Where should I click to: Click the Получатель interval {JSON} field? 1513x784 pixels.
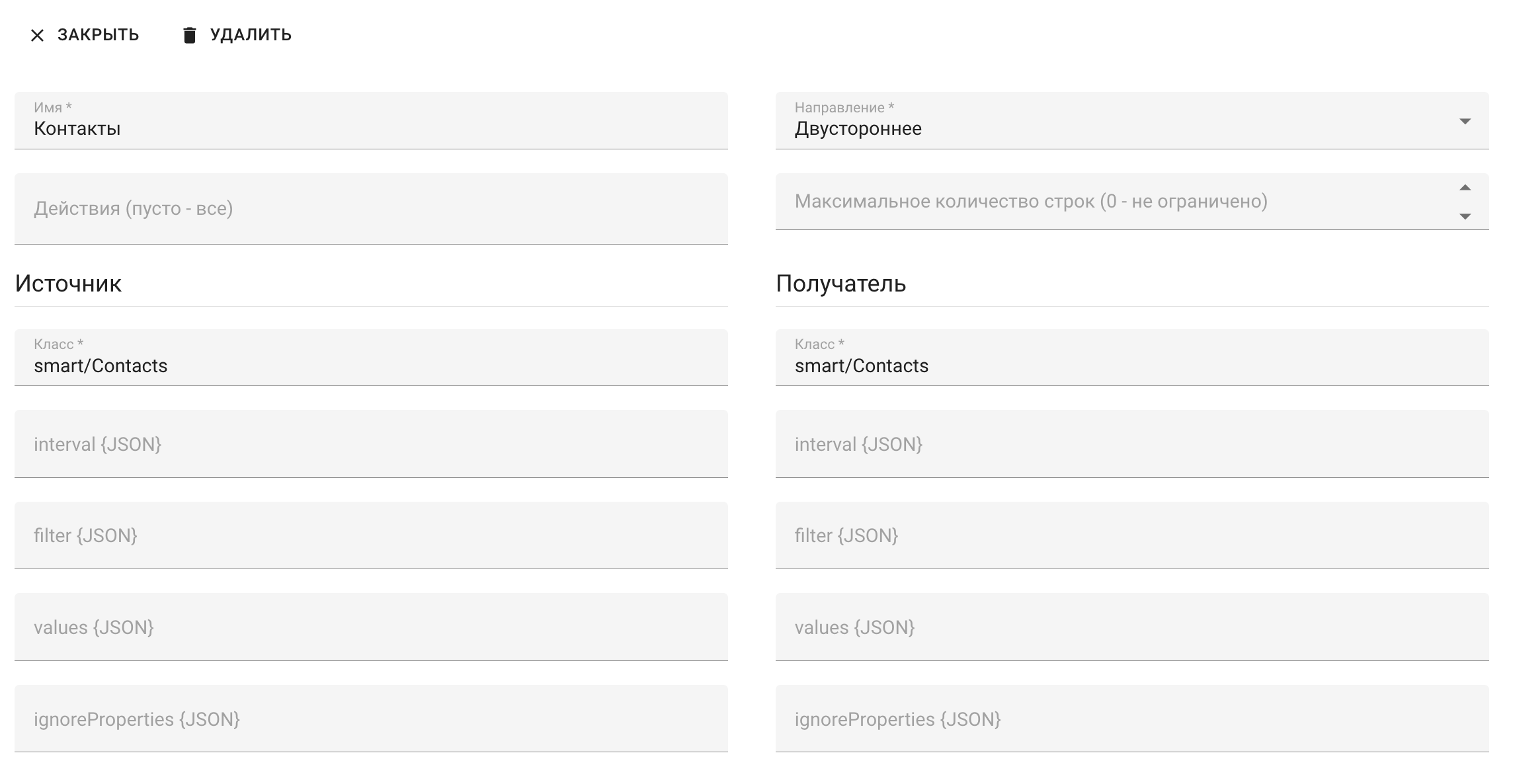coord(1131,444)
